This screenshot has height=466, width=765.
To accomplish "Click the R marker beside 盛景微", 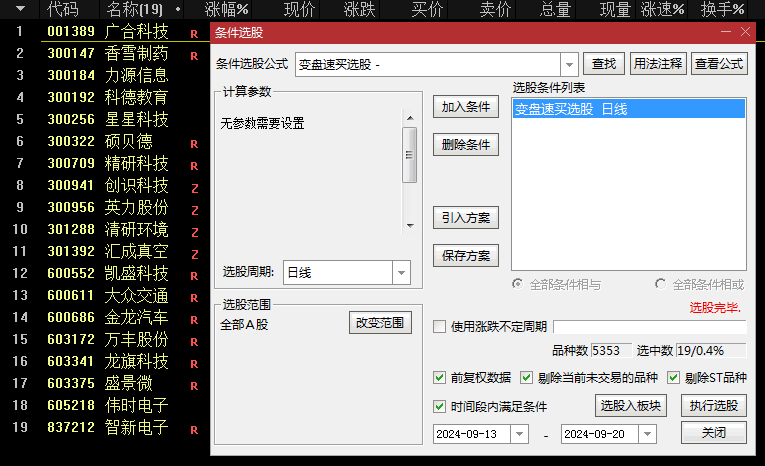I will 194,386.
